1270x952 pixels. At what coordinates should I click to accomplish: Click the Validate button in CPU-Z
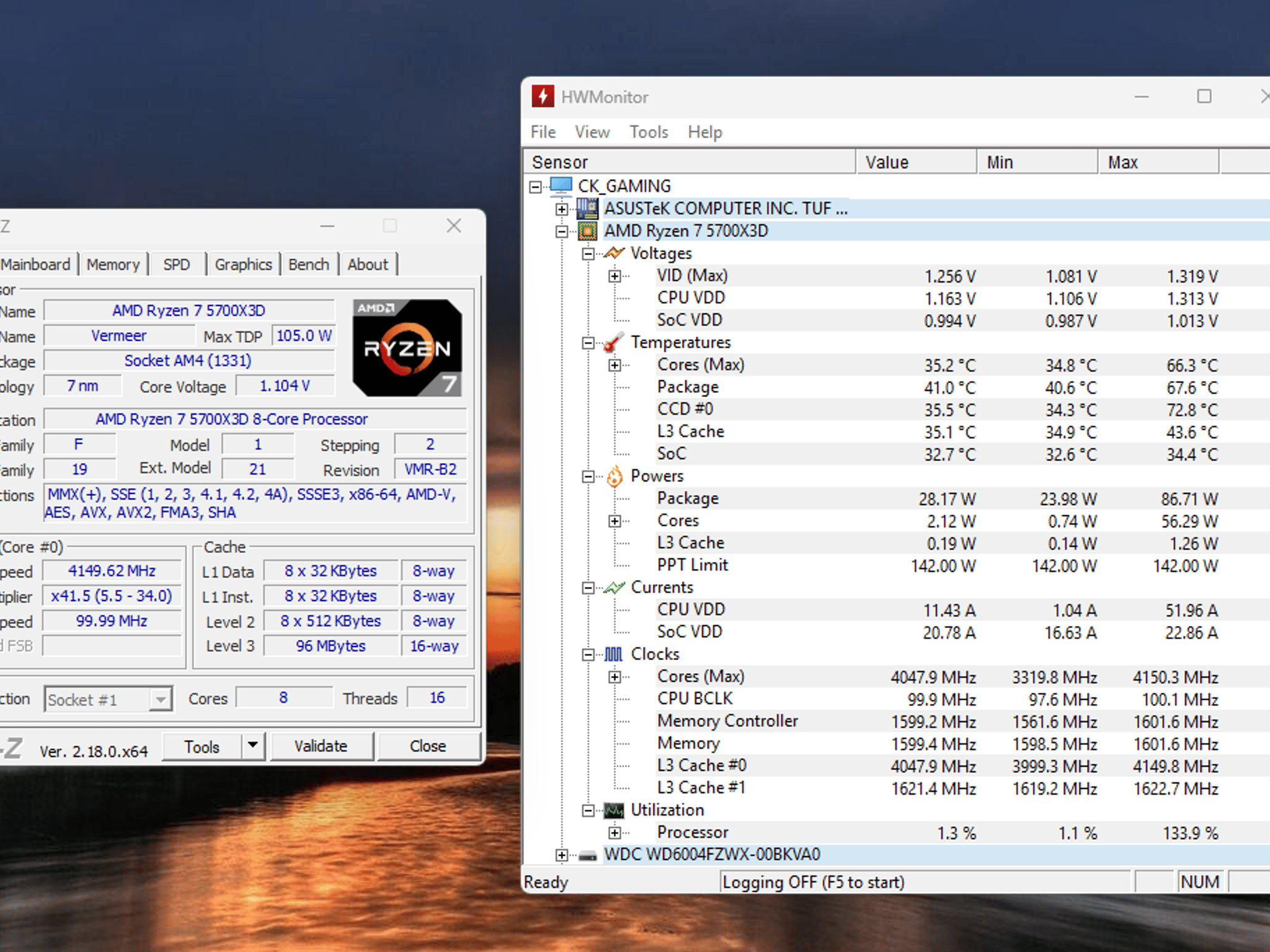[x=321, y=746]
